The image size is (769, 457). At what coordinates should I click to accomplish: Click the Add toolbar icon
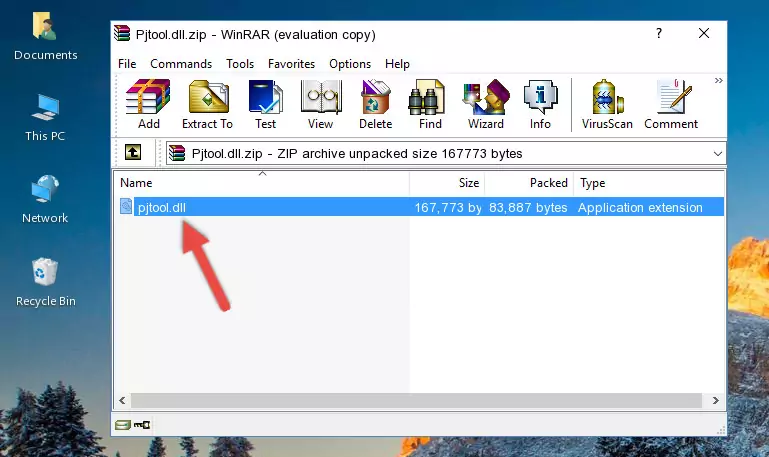tap(148, 104)
